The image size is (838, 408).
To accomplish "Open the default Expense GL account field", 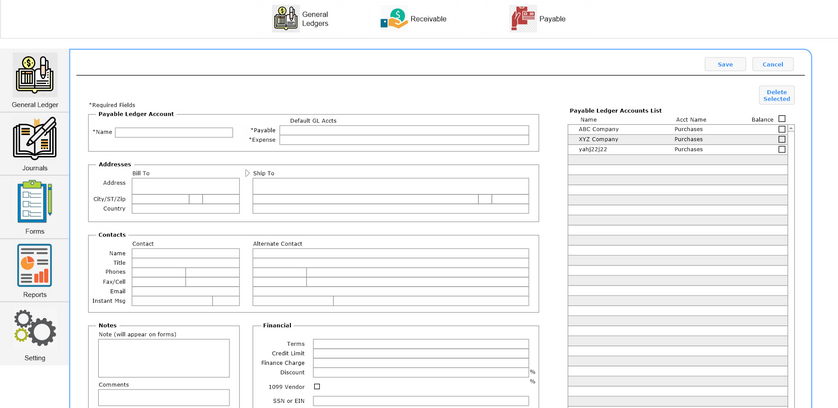I will coord(403,141).
